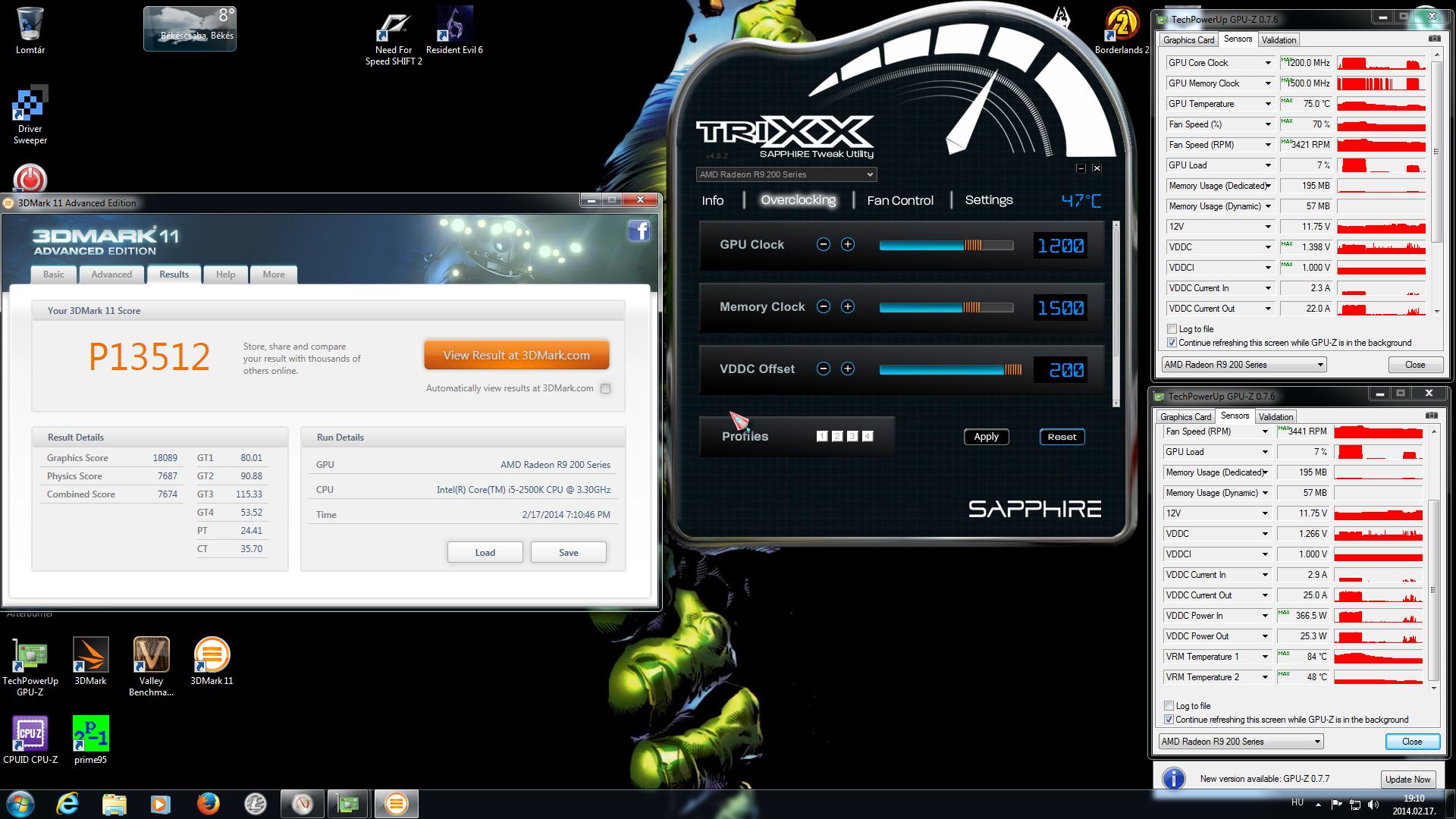Open Firefox from the taskbar
Viewport: 1456px width, 819px height.
[x=208, y=803]
